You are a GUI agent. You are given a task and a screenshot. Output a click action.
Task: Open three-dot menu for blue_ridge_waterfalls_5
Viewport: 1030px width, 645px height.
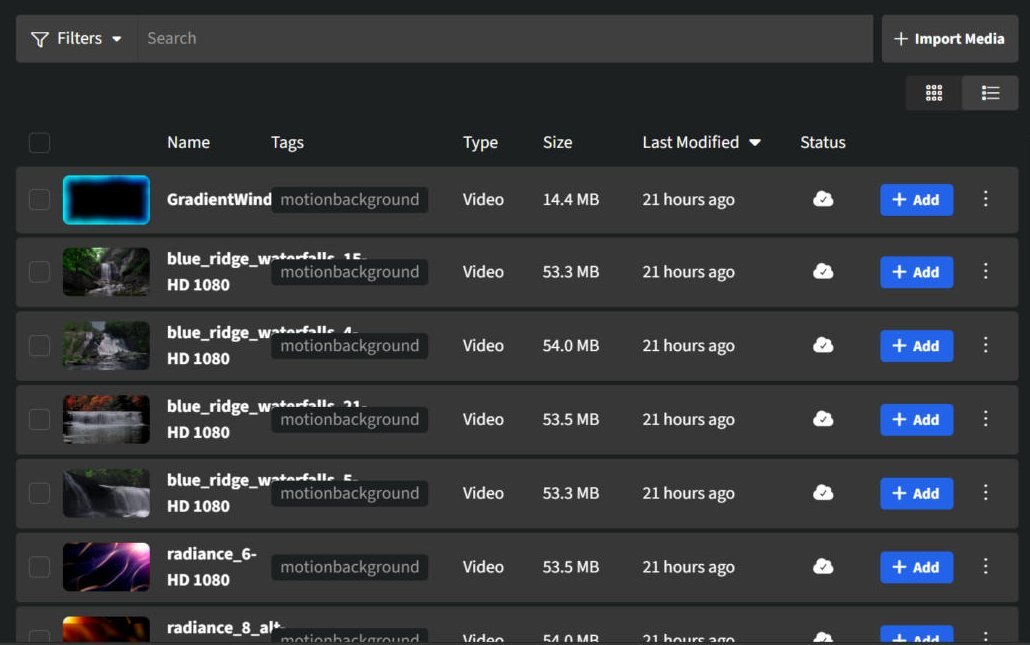tap(985, 493)
